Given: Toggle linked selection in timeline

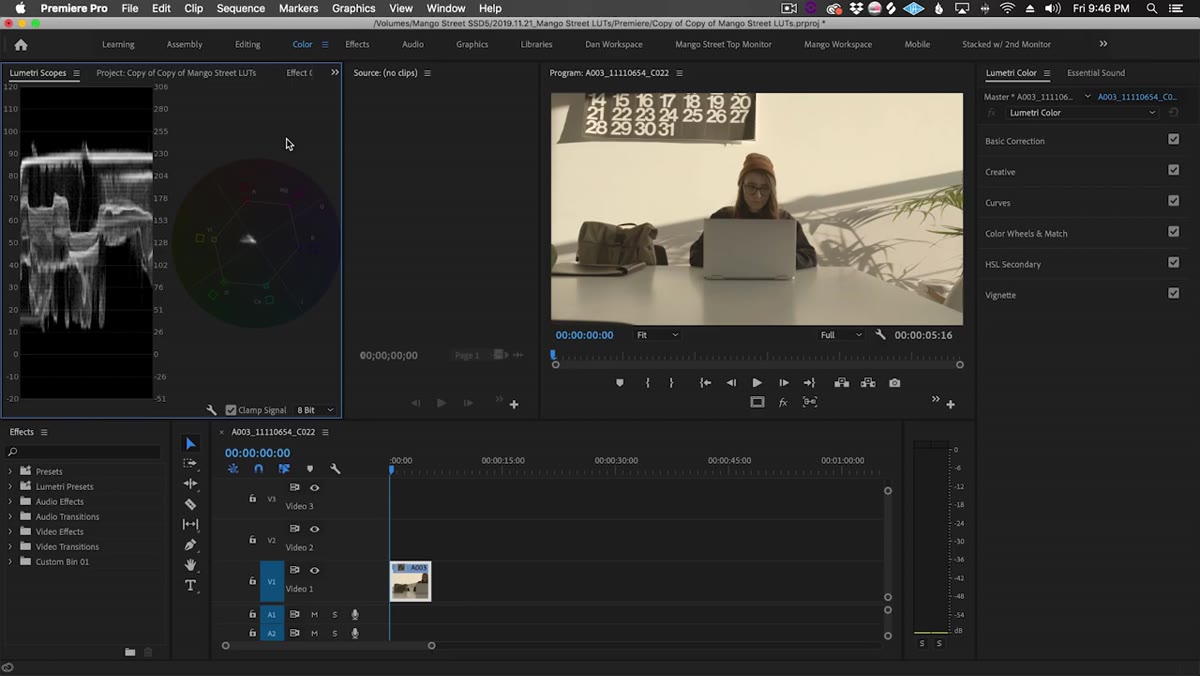Looking at the screenshot, I should coord(284,469).
